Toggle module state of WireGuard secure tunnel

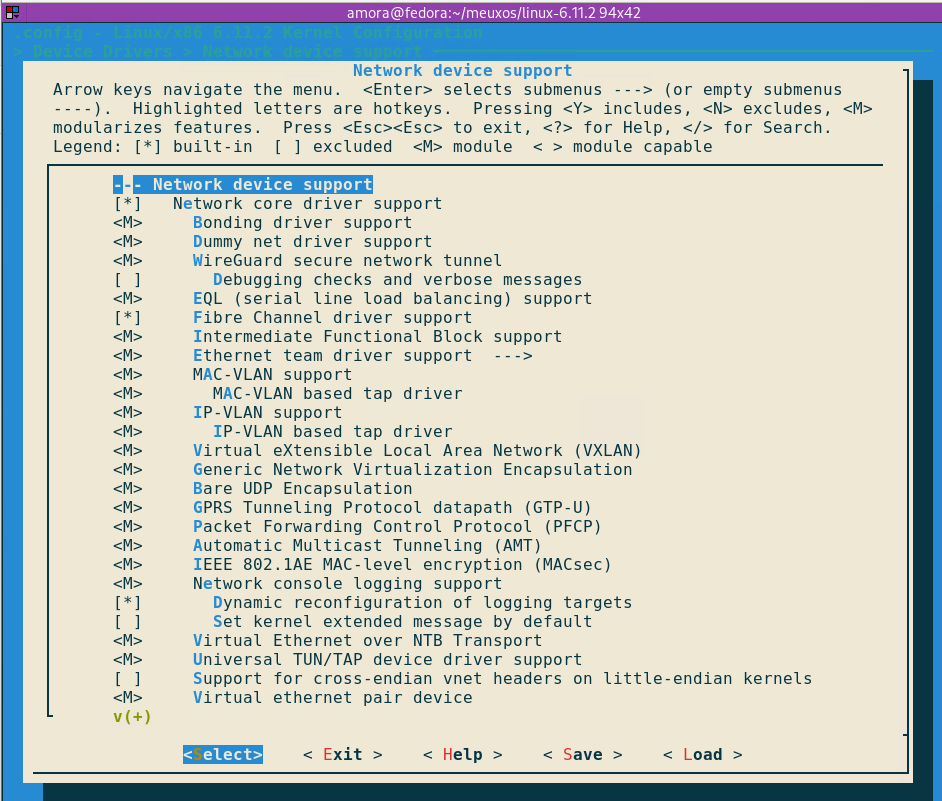coord(127,261)
